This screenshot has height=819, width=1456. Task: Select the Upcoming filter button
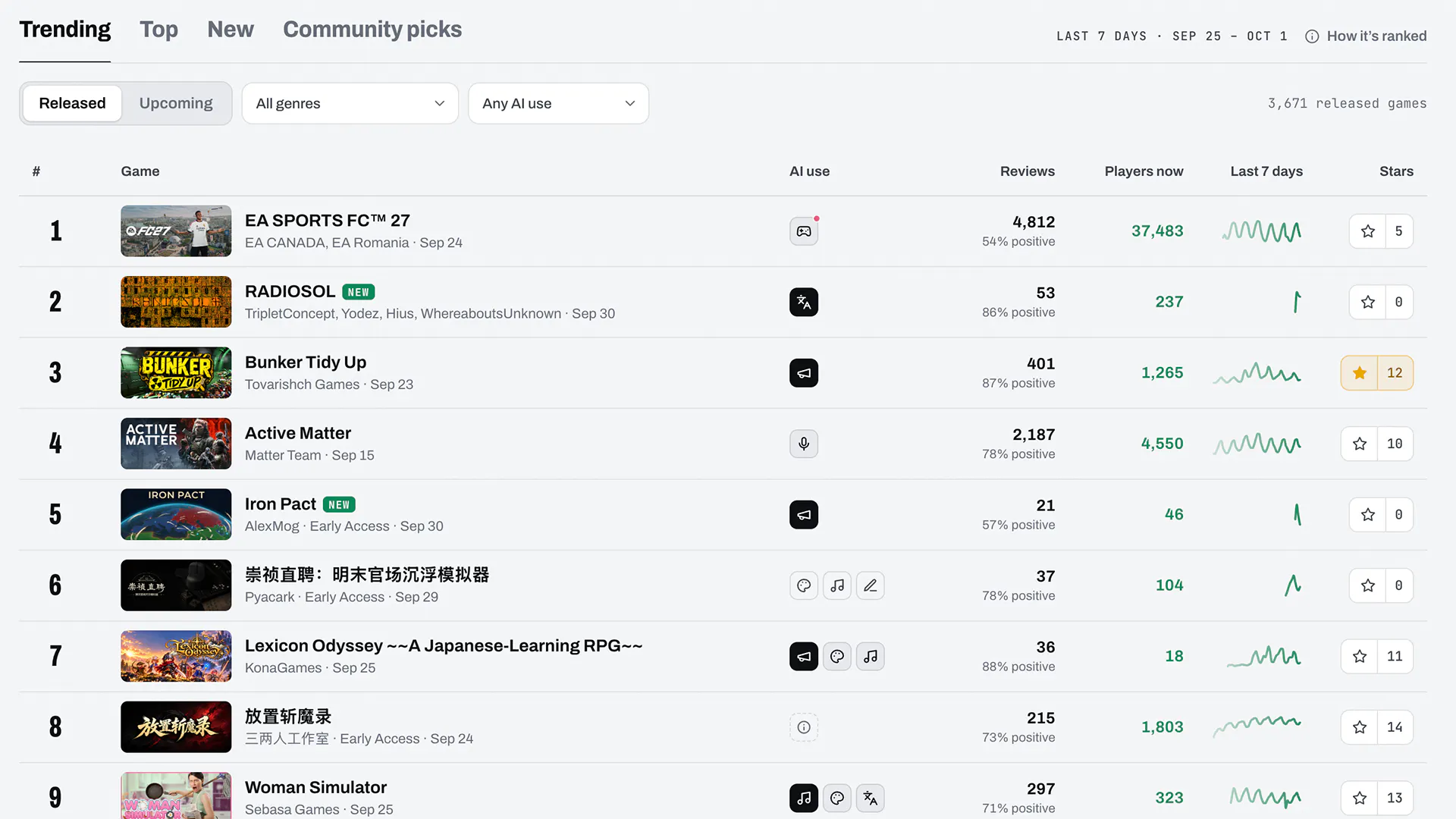[176, 103]
